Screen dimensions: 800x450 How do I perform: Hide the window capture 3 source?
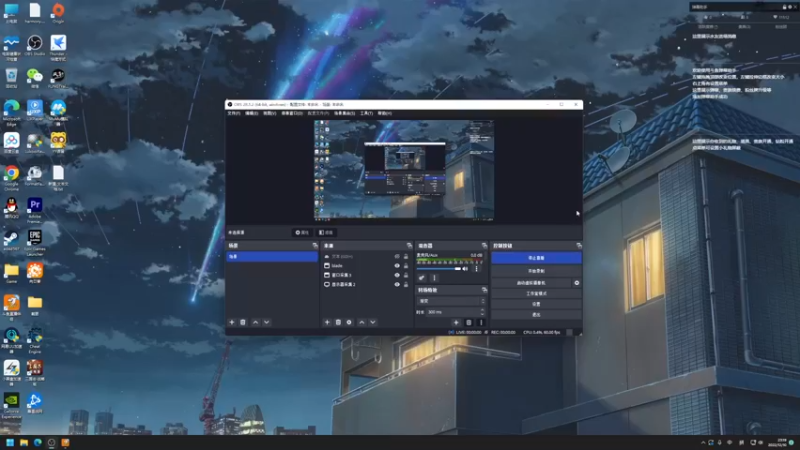(x=397, y=275)
